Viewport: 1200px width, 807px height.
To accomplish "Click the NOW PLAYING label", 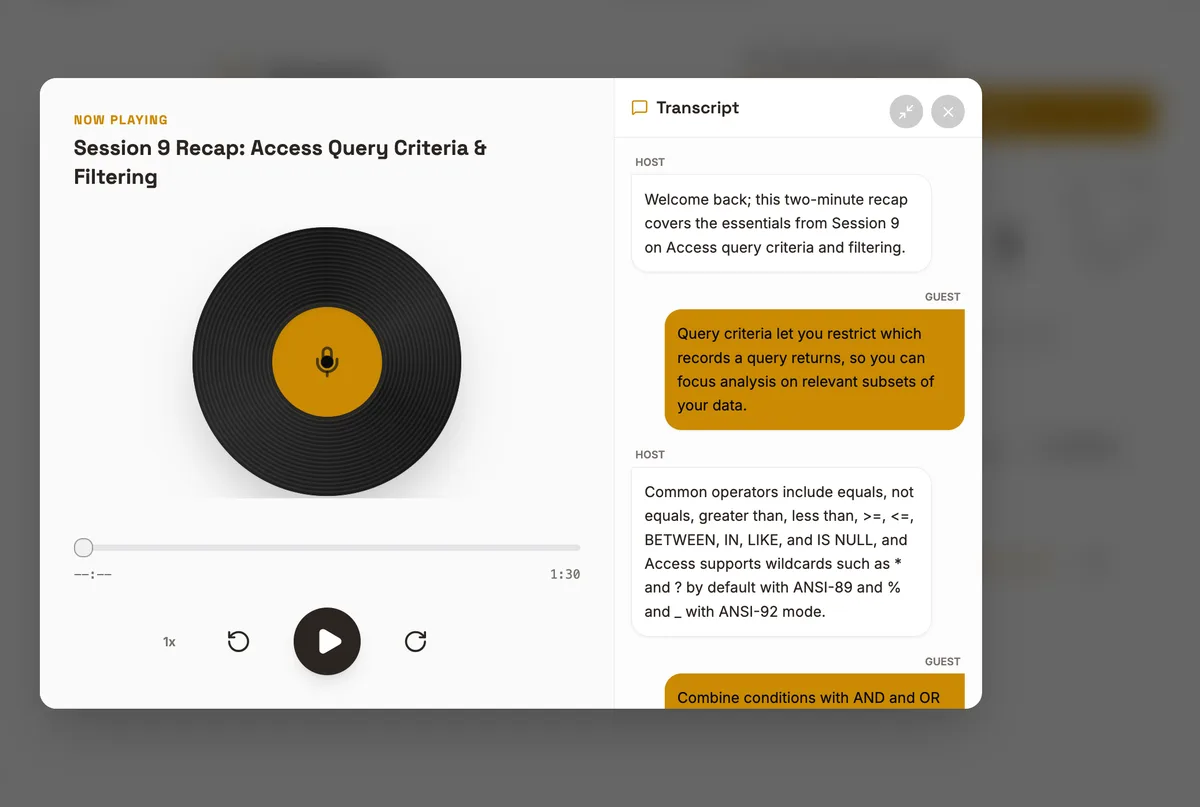I will [x=121, y=120].
